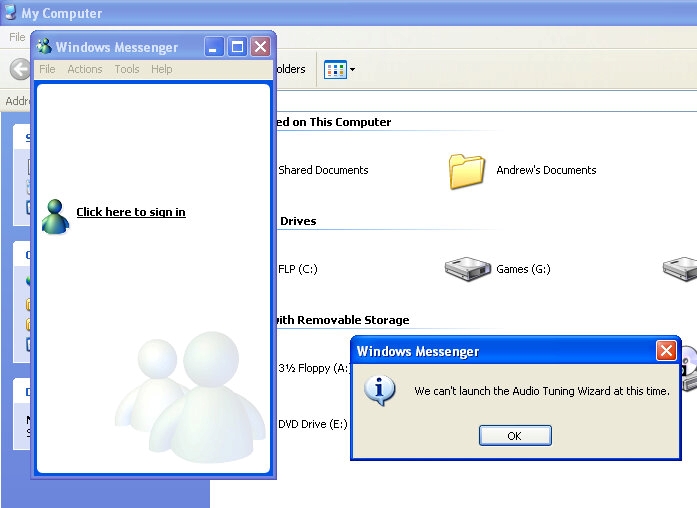Open the Tools menu in Windows Messenger
This screenshot has width=697, height=508.
point(127,69)
